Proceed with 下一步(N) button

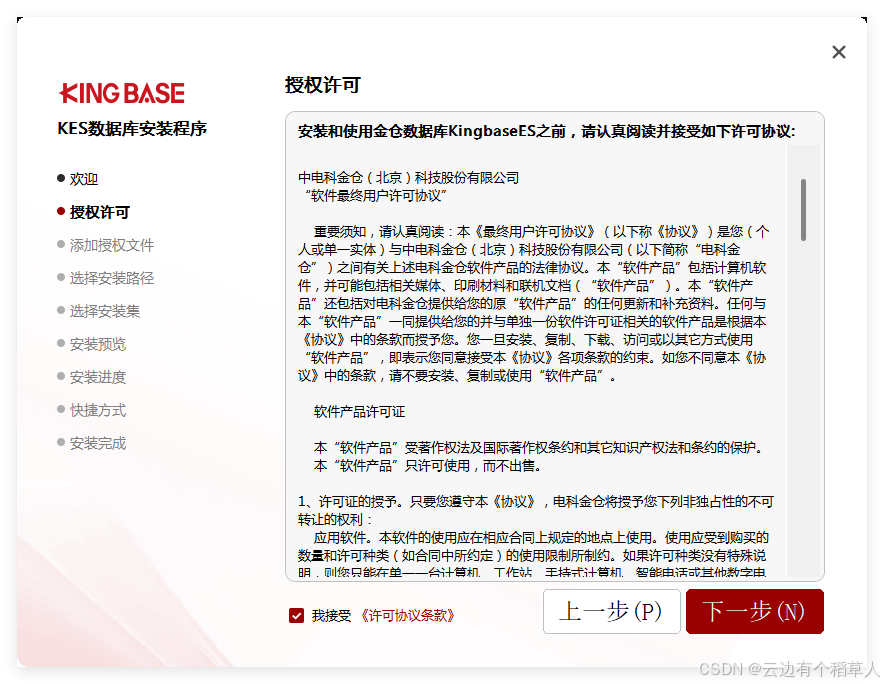tap(754, 611)
